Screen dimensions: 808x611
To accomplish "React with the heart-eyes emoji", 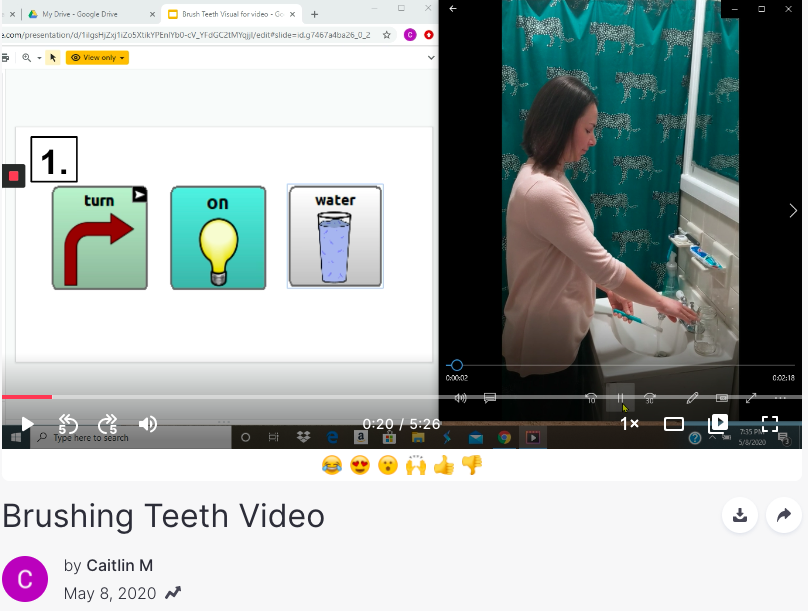I will (359, 465).
